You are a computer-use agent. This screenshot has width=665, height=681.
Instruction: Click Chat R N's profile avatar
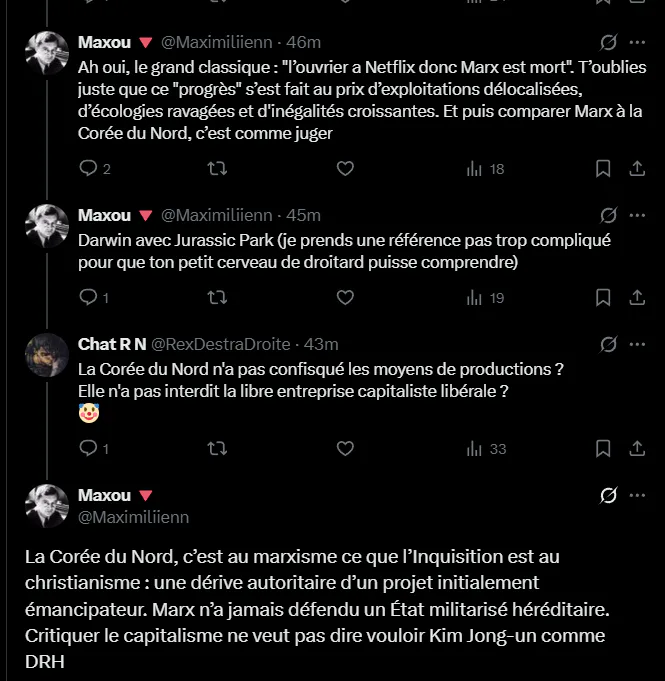point(47,355)
